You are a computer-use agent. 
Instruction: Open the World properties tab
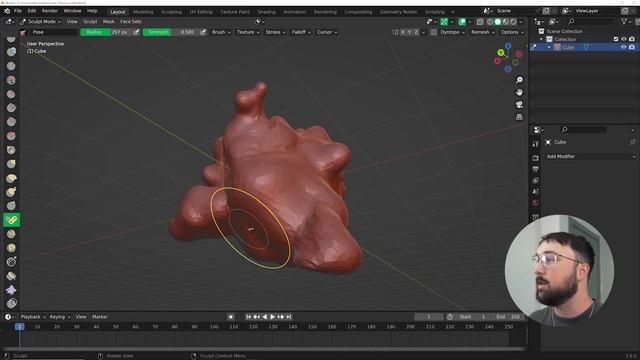pyautogui.click(x=536, y=202)
